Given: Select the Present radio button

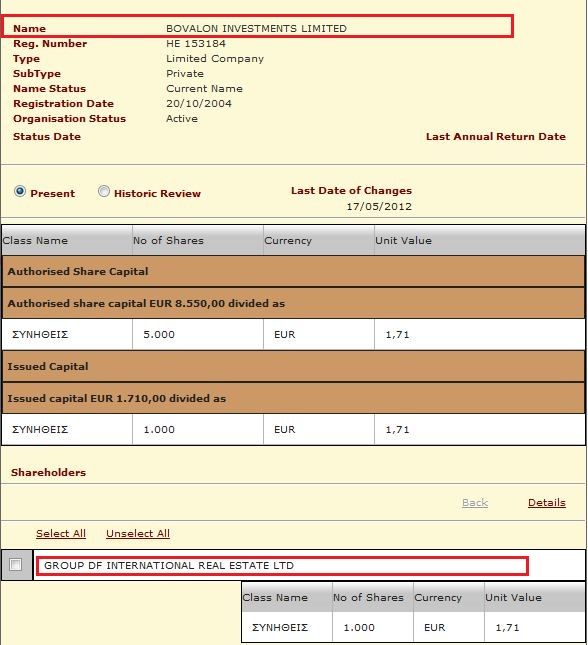Looking at the screenshot, I should click(20, 192).
